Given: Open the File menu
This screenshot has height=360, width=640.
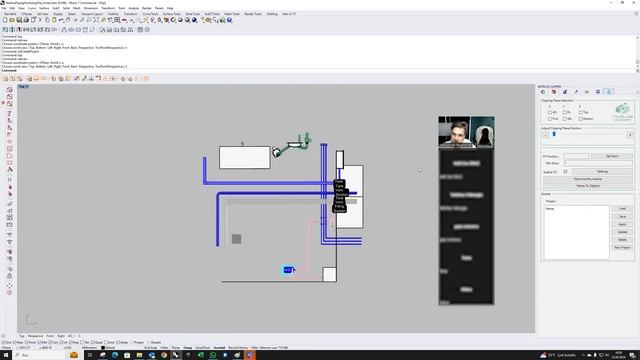Looking at the screenshot, I should pyautogui.click(x=4, y=8).
